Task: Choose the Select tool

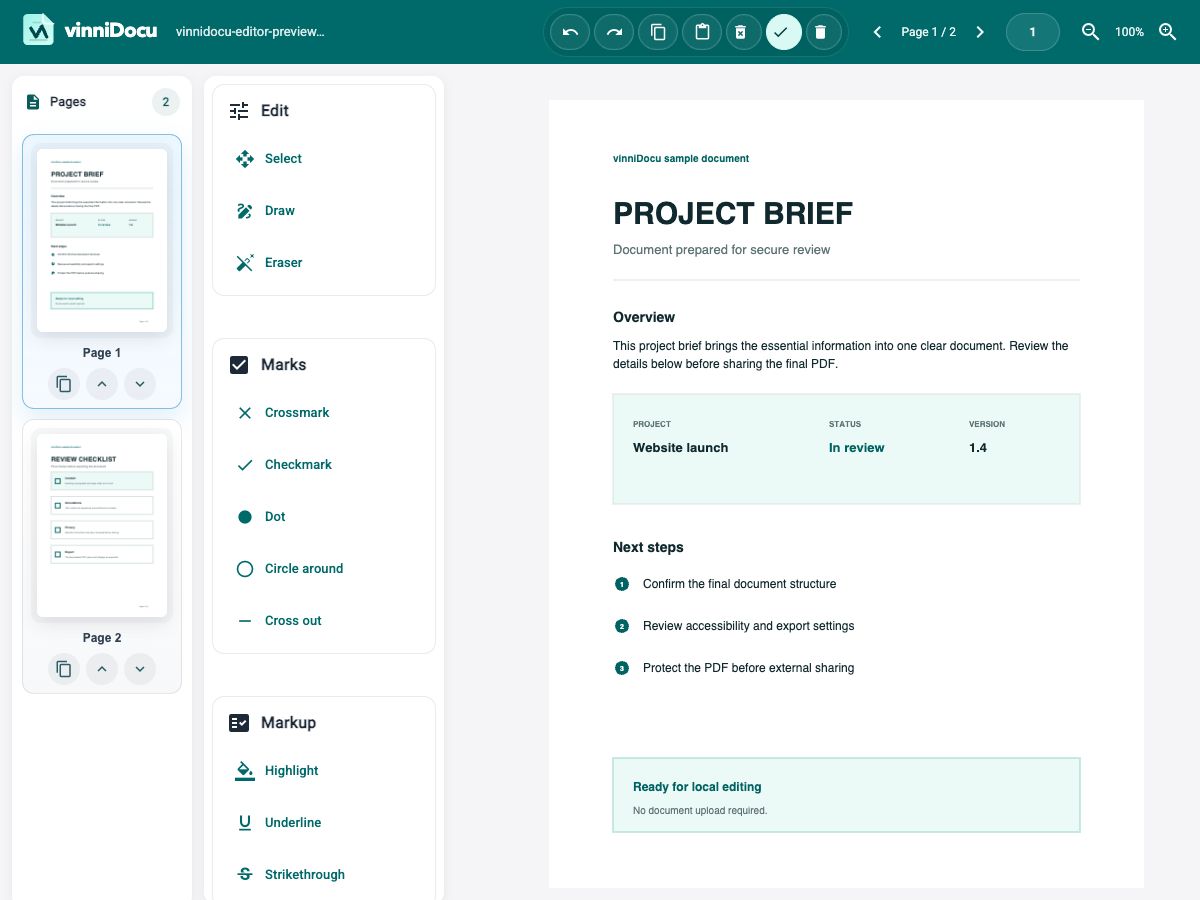Action: click(324, 159)
